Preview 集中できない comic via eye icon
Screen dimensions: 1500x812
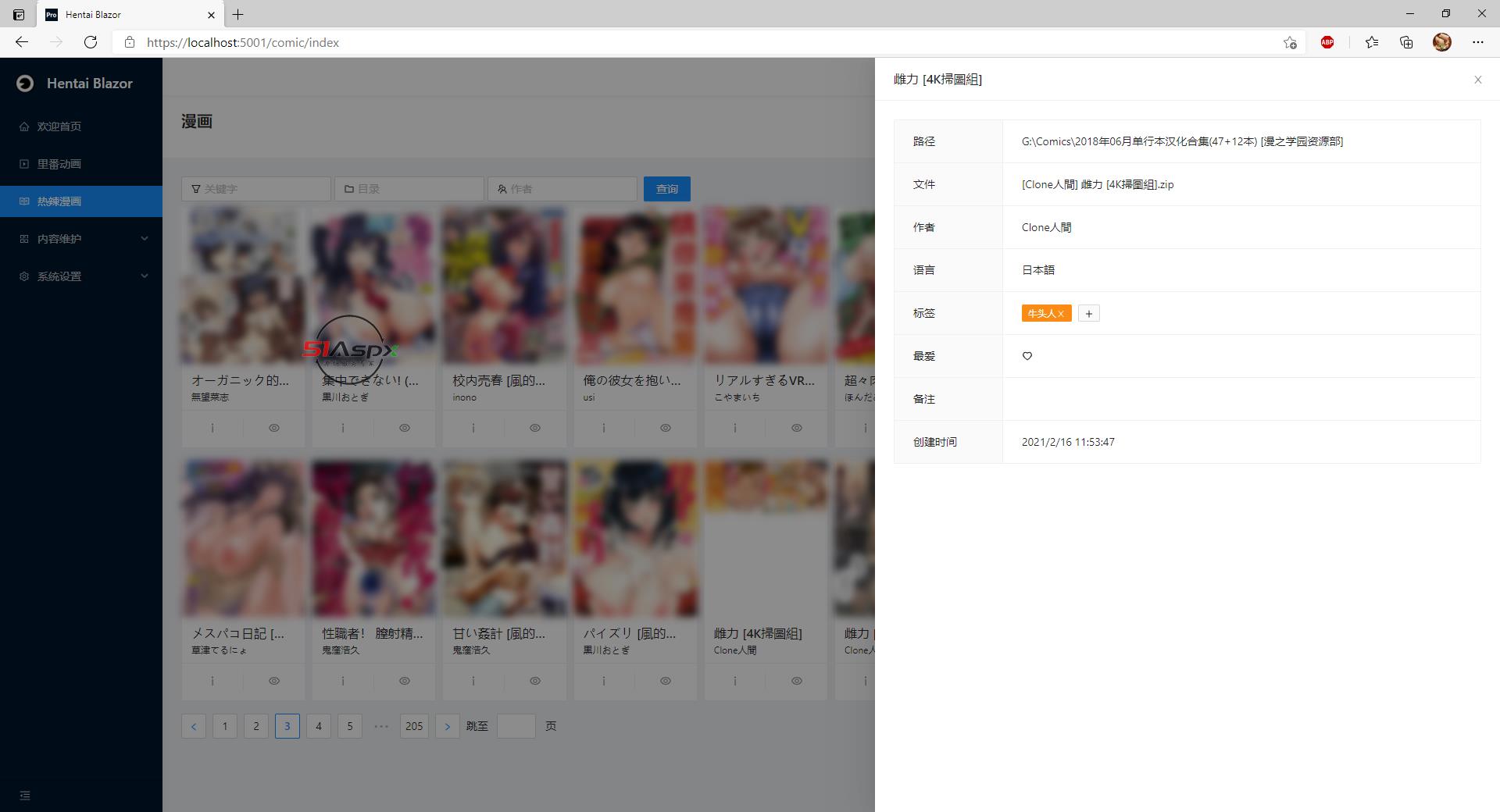pos(405,428)
